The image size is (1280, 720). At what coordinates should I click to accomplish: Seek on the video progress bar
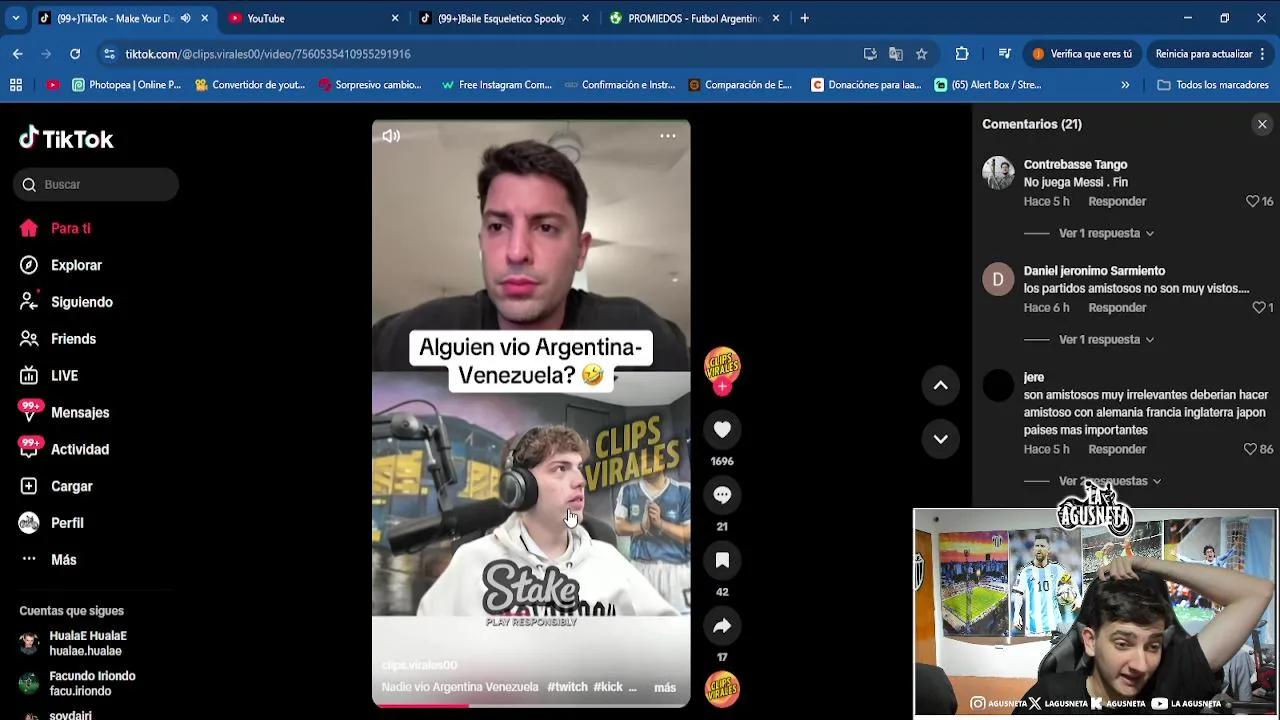click(531, 705)
